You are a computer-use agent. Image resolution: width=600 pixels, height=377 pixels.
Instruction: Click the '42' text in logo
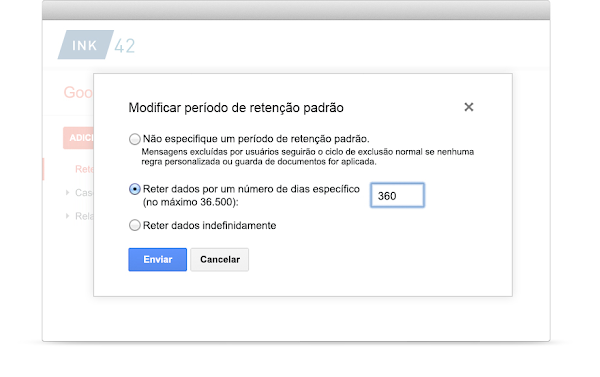click(x=125, y=46)
